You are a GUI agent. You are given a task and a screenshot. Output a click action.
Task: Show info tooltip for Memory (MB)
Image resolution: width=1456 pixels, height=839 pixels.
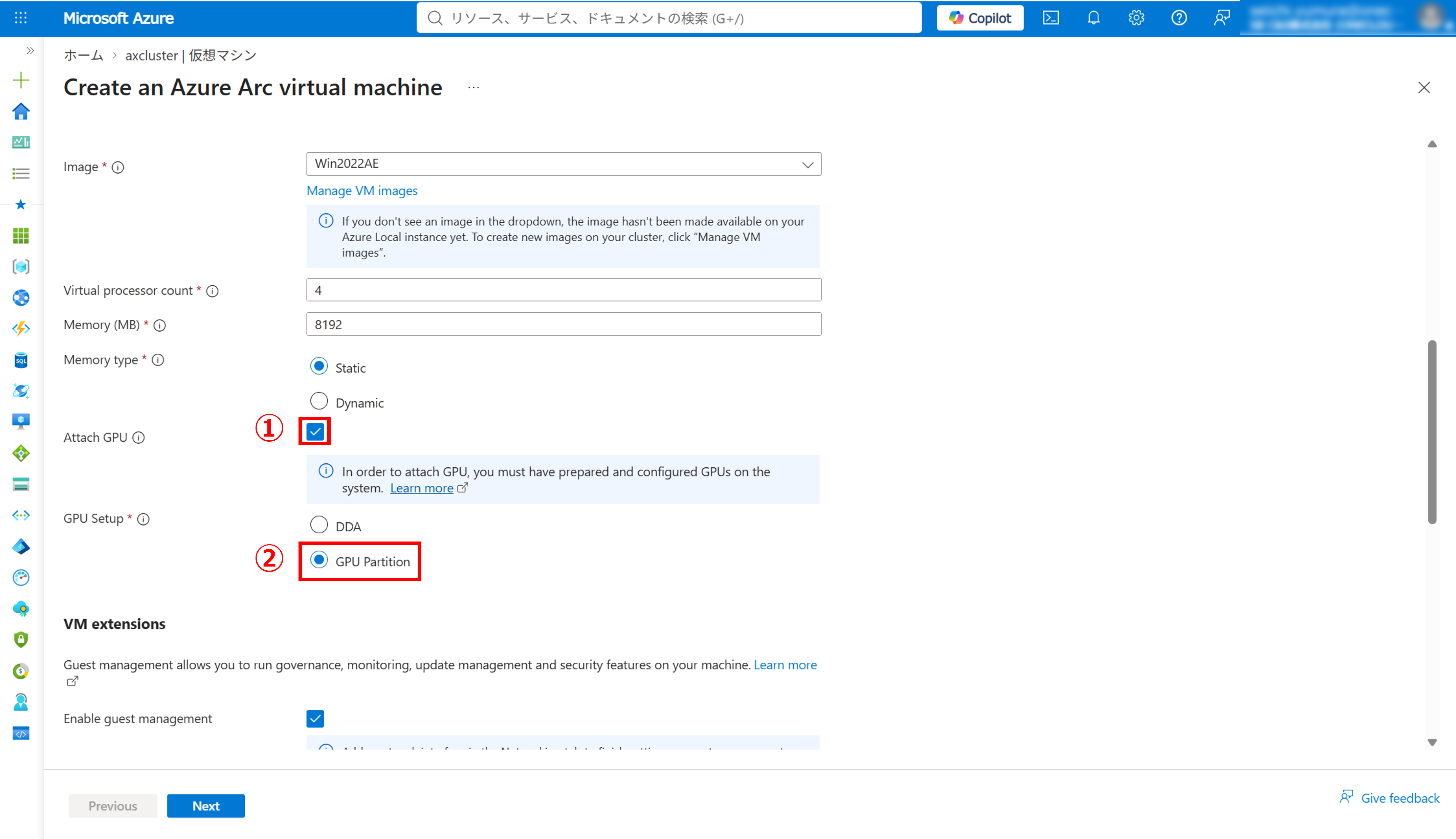click(160, 326)
